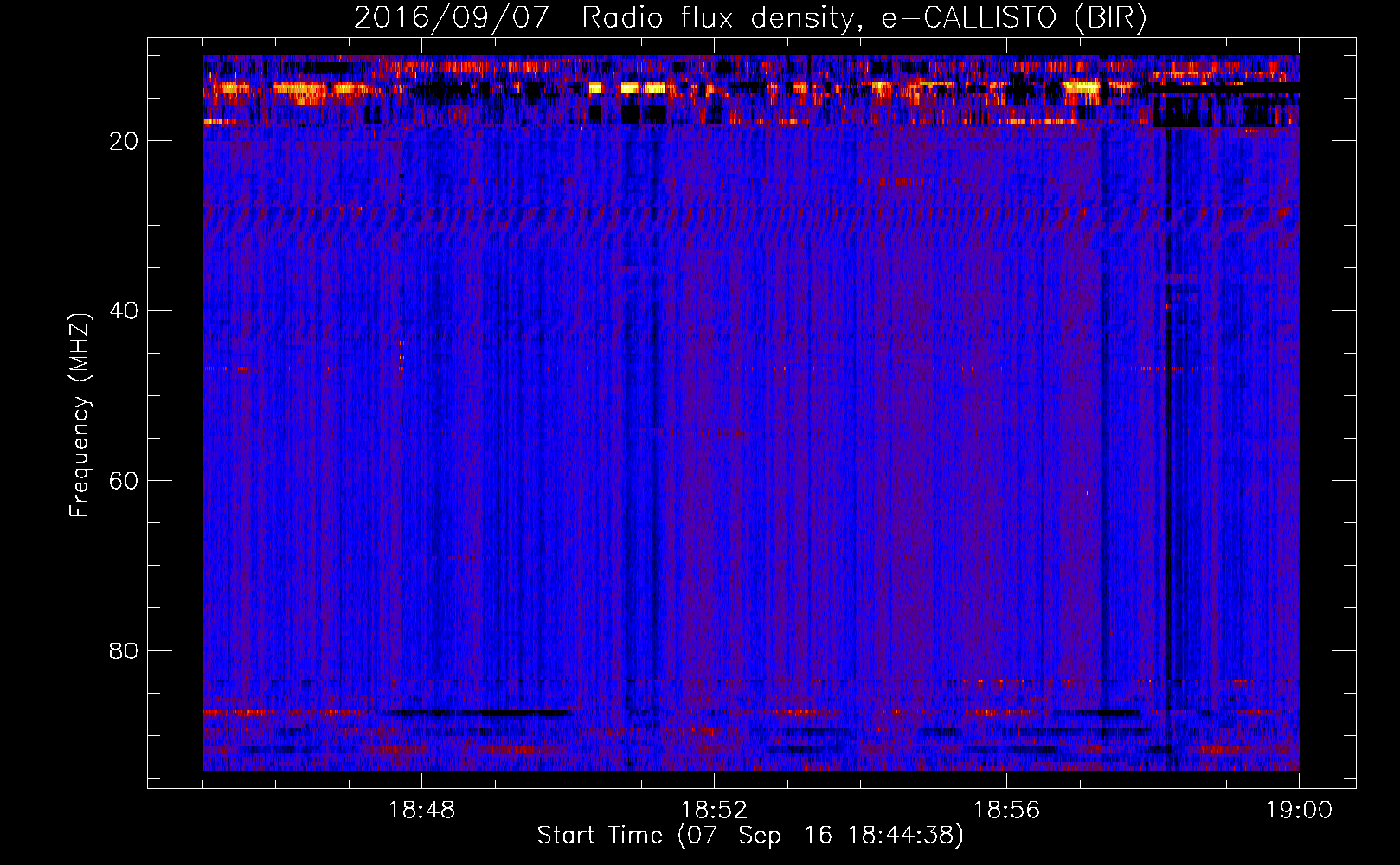Click the 60 MHz frequency tick label
Viewport: 1400px width, 865px height.
(x=125, y=481)
